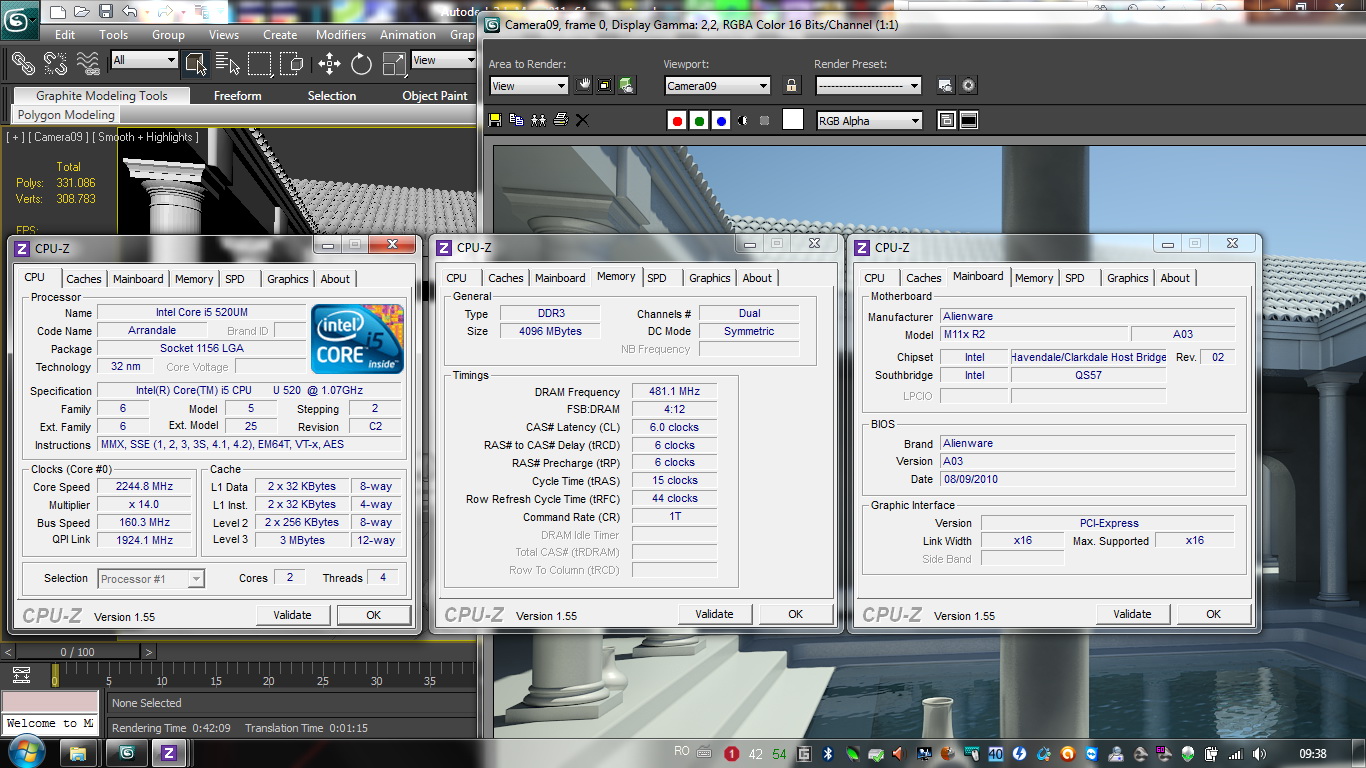1366x768 pixels.
Task: Open Graphics tab in Mainboard CPU-Z window
Action: pyautogui.click(x=1128, y=278)
